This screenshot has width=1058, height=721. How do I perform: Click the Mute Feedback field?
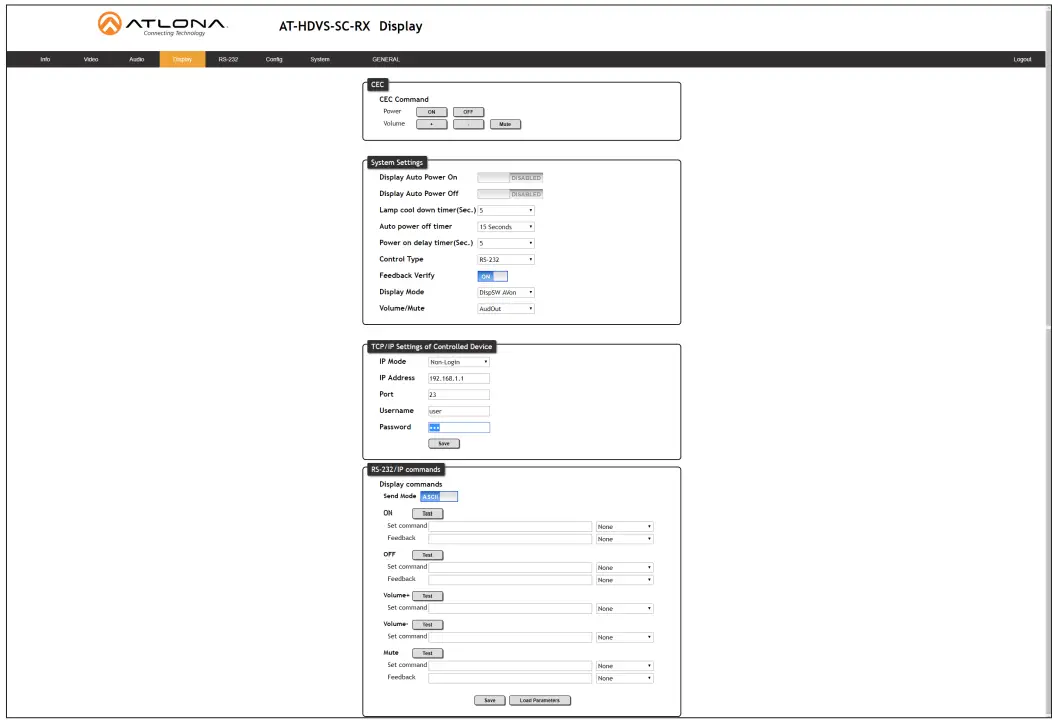[510, 679]
